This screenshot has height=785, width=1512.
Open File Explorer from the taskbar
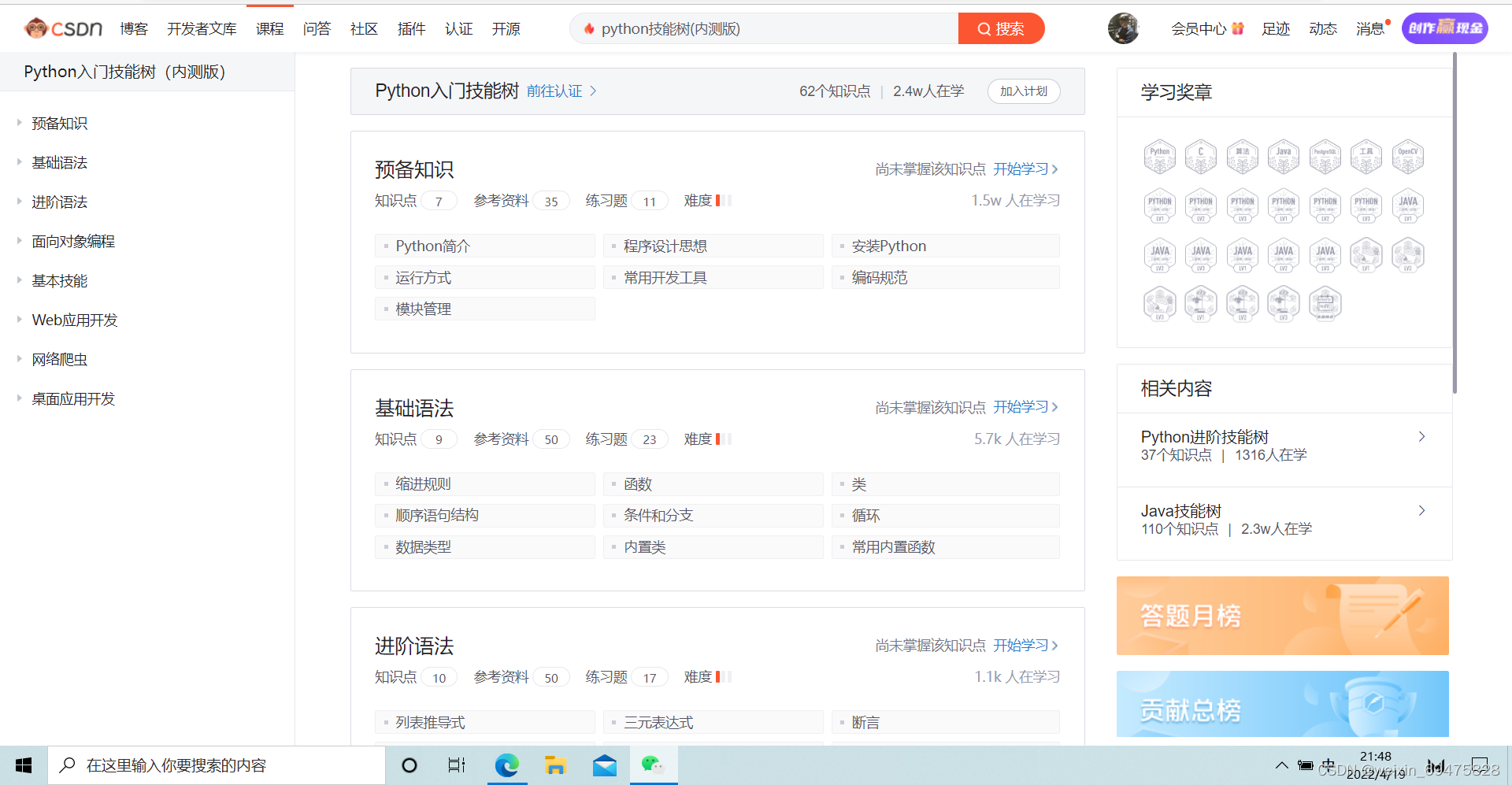point(555,765)
